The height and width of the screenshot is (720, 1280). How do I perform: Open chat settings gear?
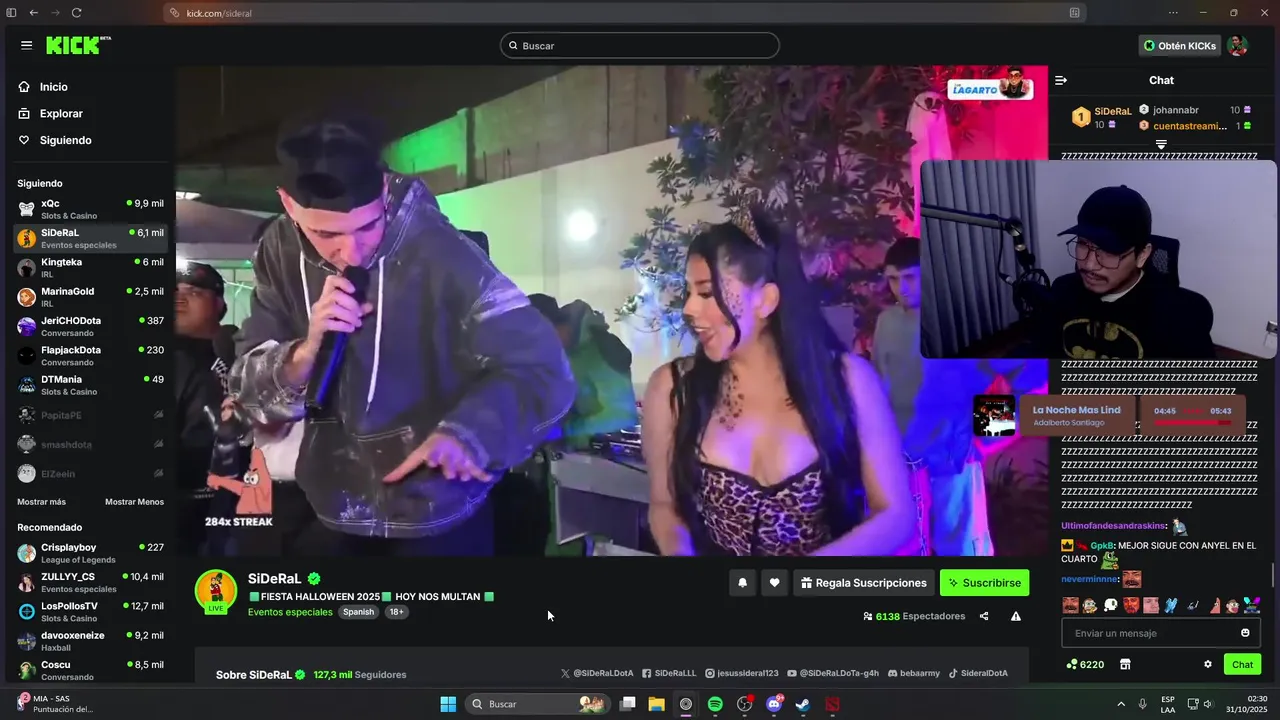(x=1208, y=665)
